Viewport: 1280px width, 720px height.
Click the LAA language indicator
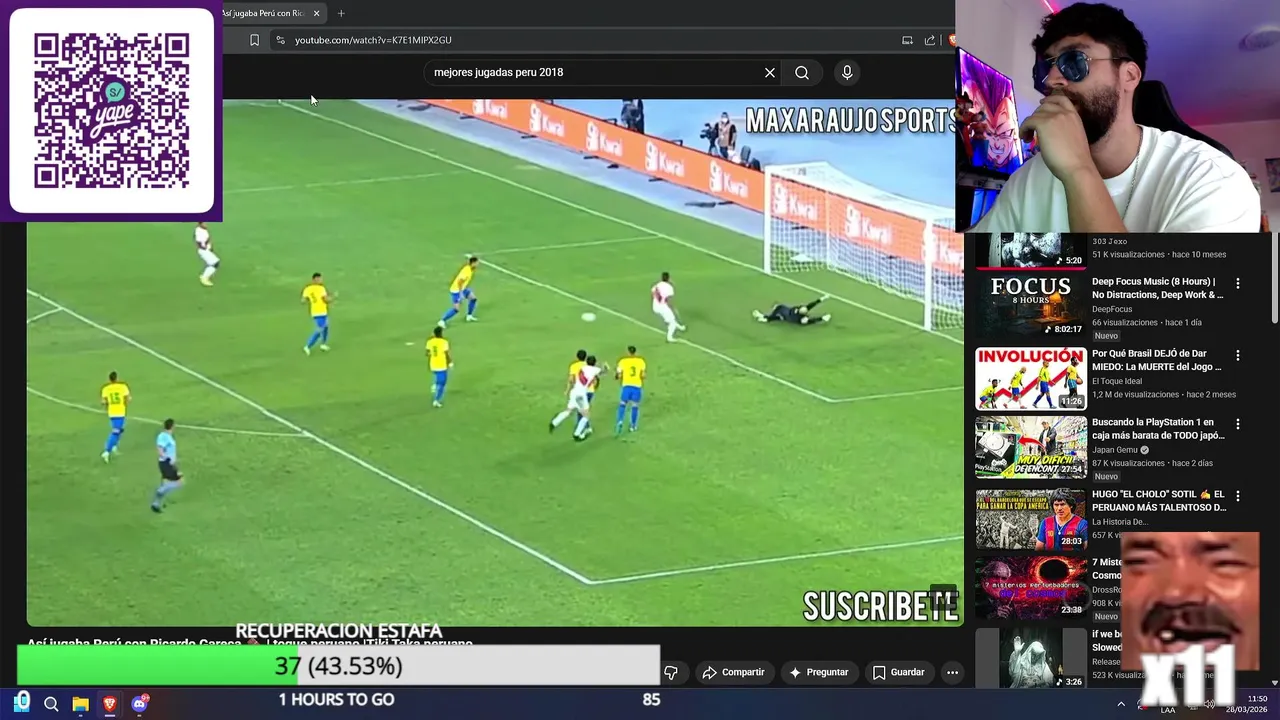click(x=1168, y=709)
